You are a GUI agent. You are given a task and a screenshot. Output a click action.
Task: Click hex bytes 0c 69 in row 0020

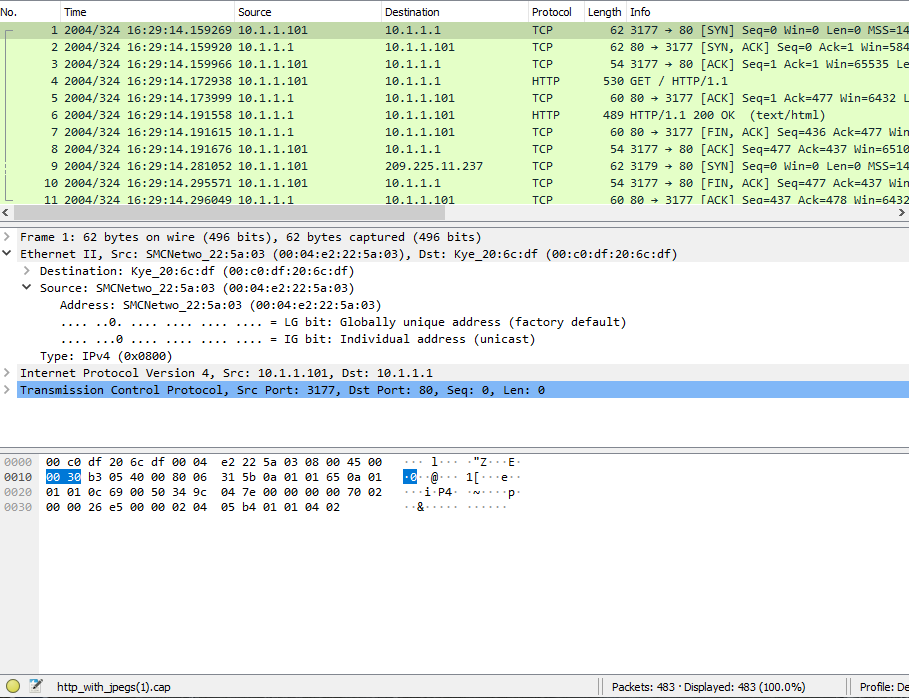coord(105,492)
